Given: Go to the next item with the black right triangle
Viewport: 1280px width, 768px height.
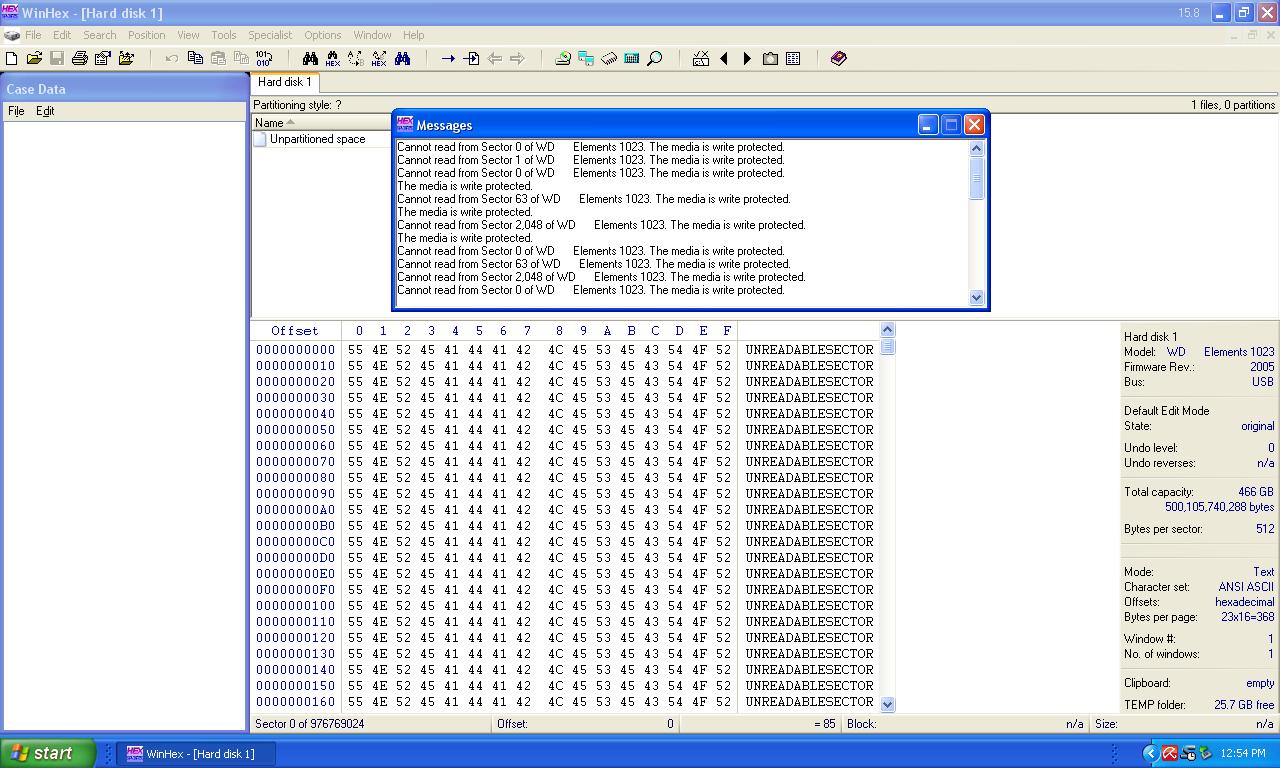Looking at the screenshot, I should point(747,59).
